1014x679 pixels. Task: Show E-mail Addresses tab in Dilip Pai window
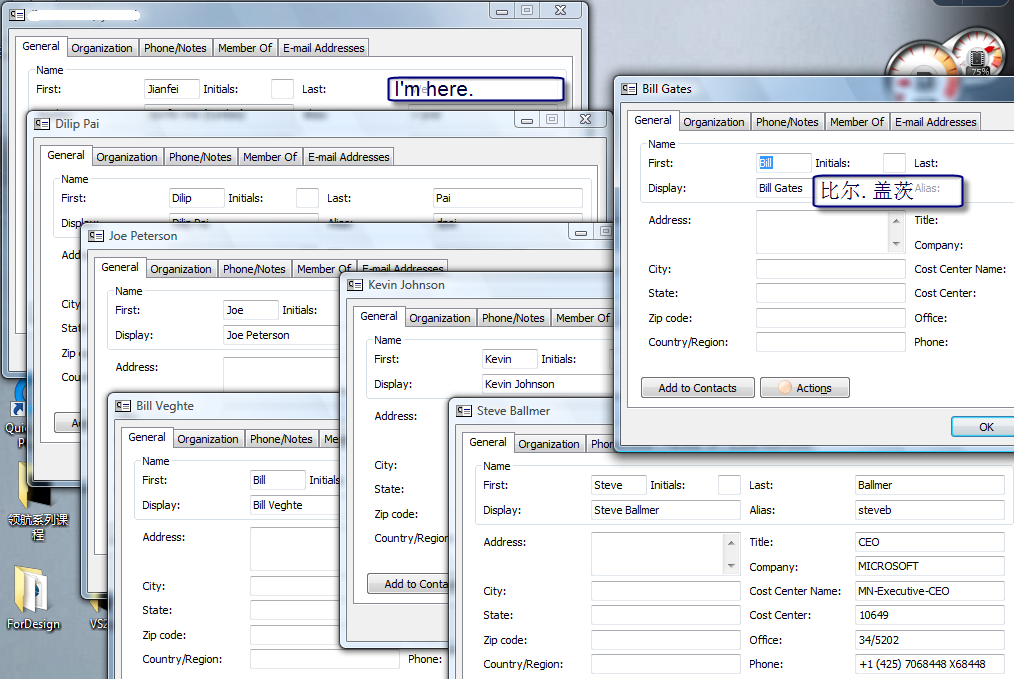[349, 157]
